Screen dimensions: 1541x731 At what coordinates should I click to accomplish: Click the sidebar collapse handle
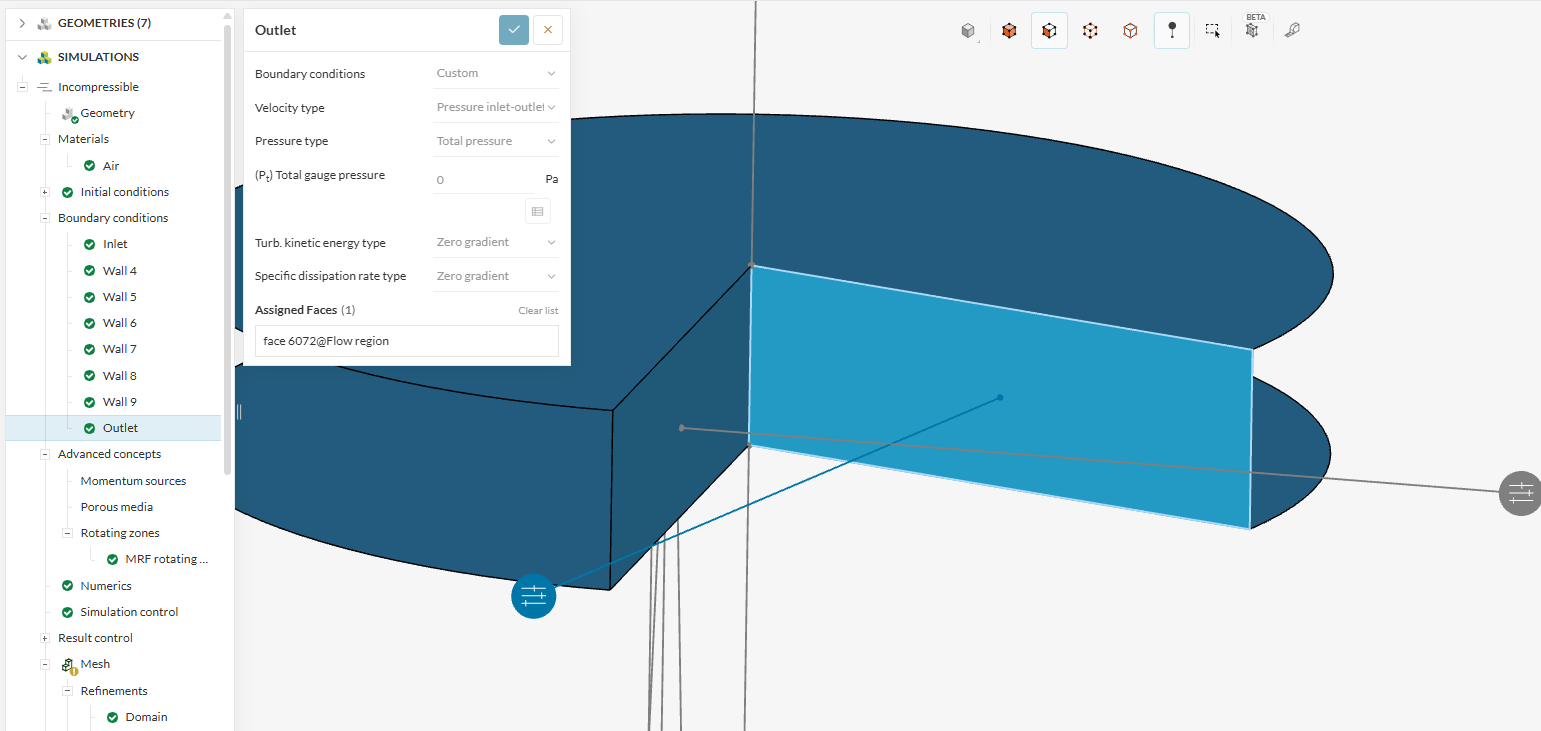pos(239,411)
